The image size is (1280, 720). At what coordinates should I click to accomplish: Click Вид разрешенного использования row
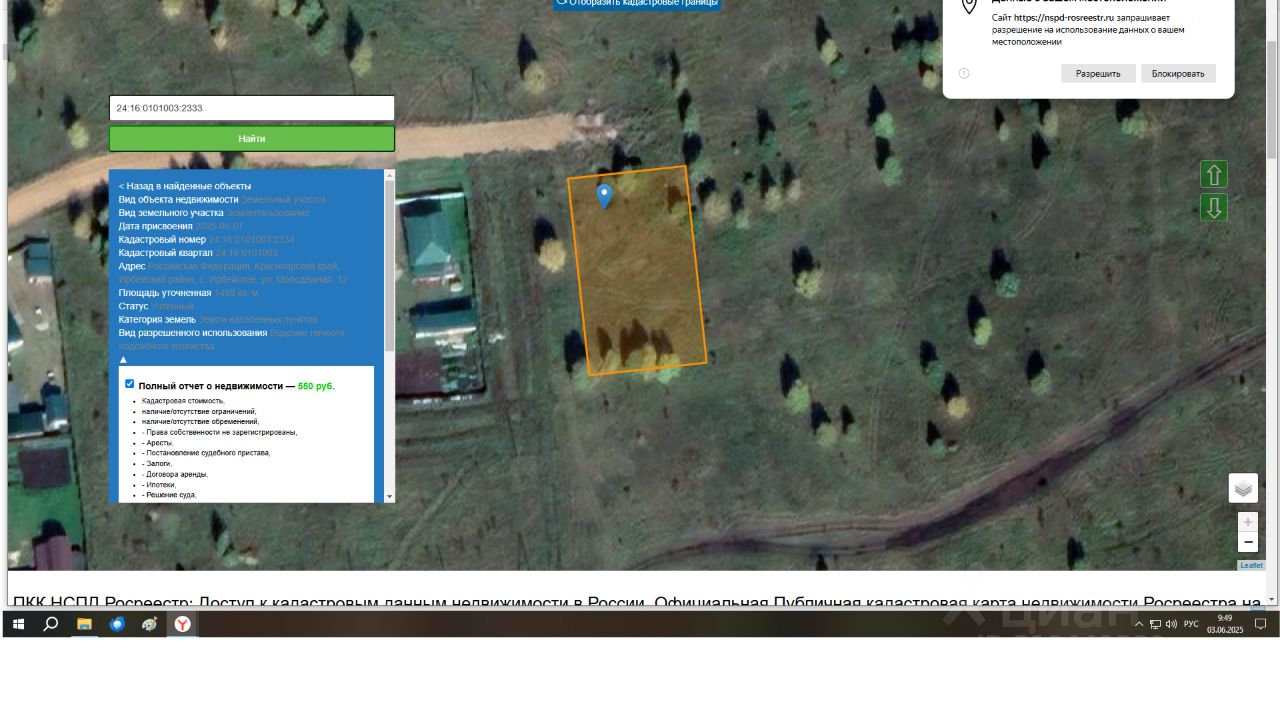pos(231,339)
